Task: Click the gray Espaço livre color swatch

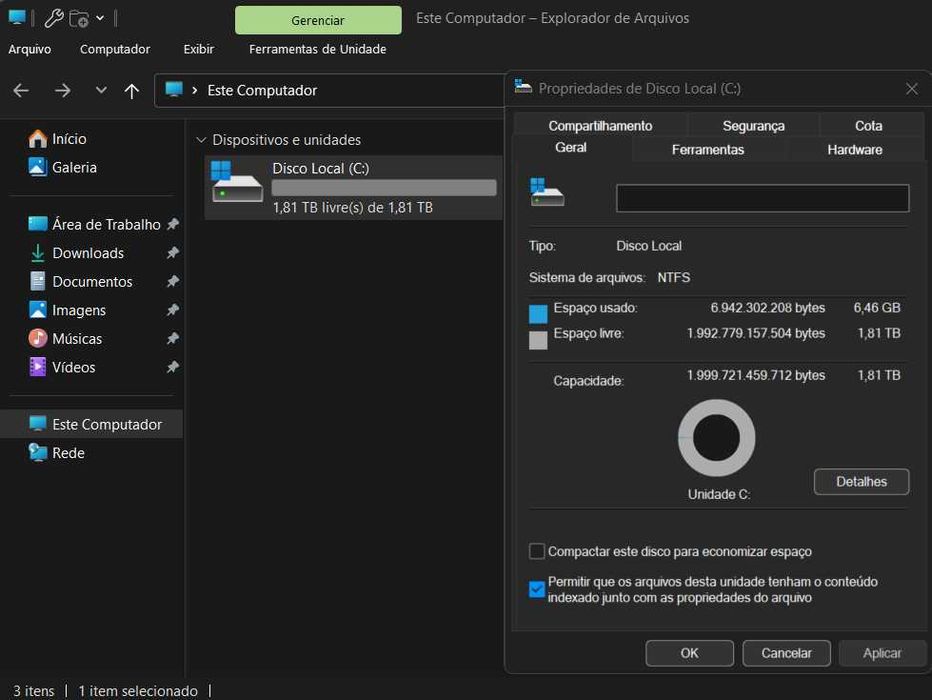Action: pos(538,340)
